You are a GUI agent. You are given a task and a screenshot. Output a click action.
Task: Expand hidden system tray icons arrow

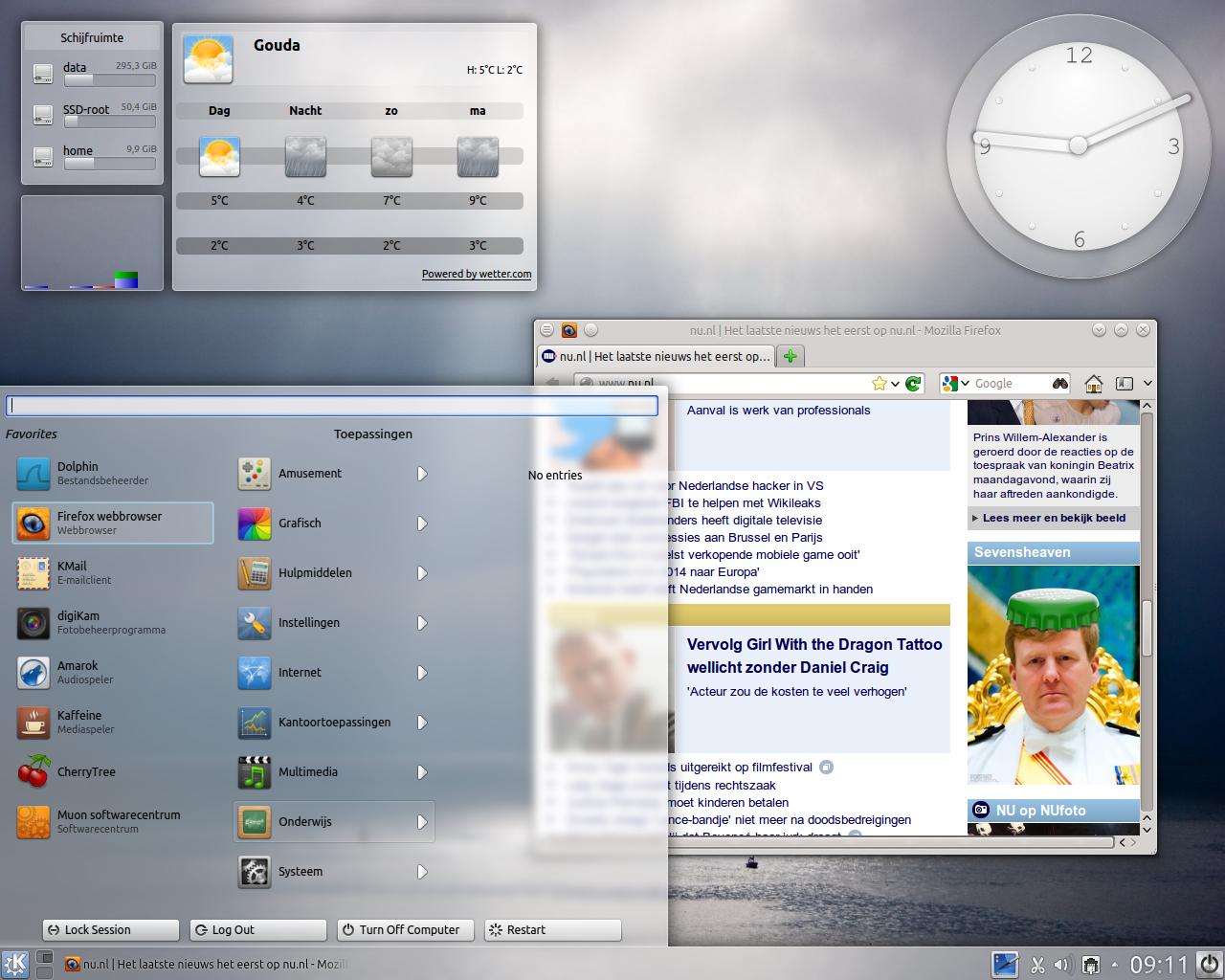[1114, 965]
